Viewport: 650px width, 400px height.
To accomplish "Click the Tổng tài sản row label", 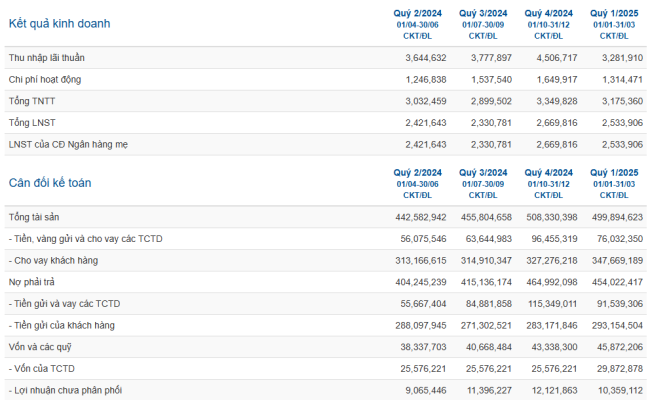I will (x=34, y=217).
